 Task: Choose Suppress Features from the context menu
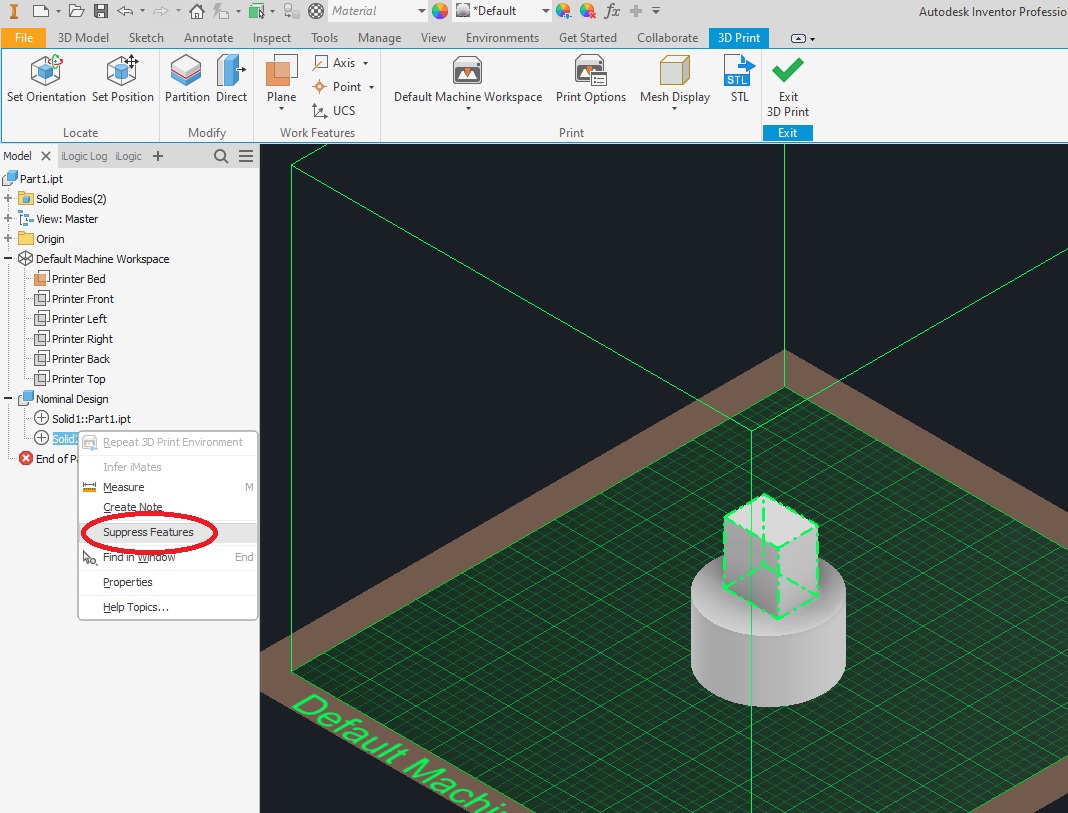(168, 532)
